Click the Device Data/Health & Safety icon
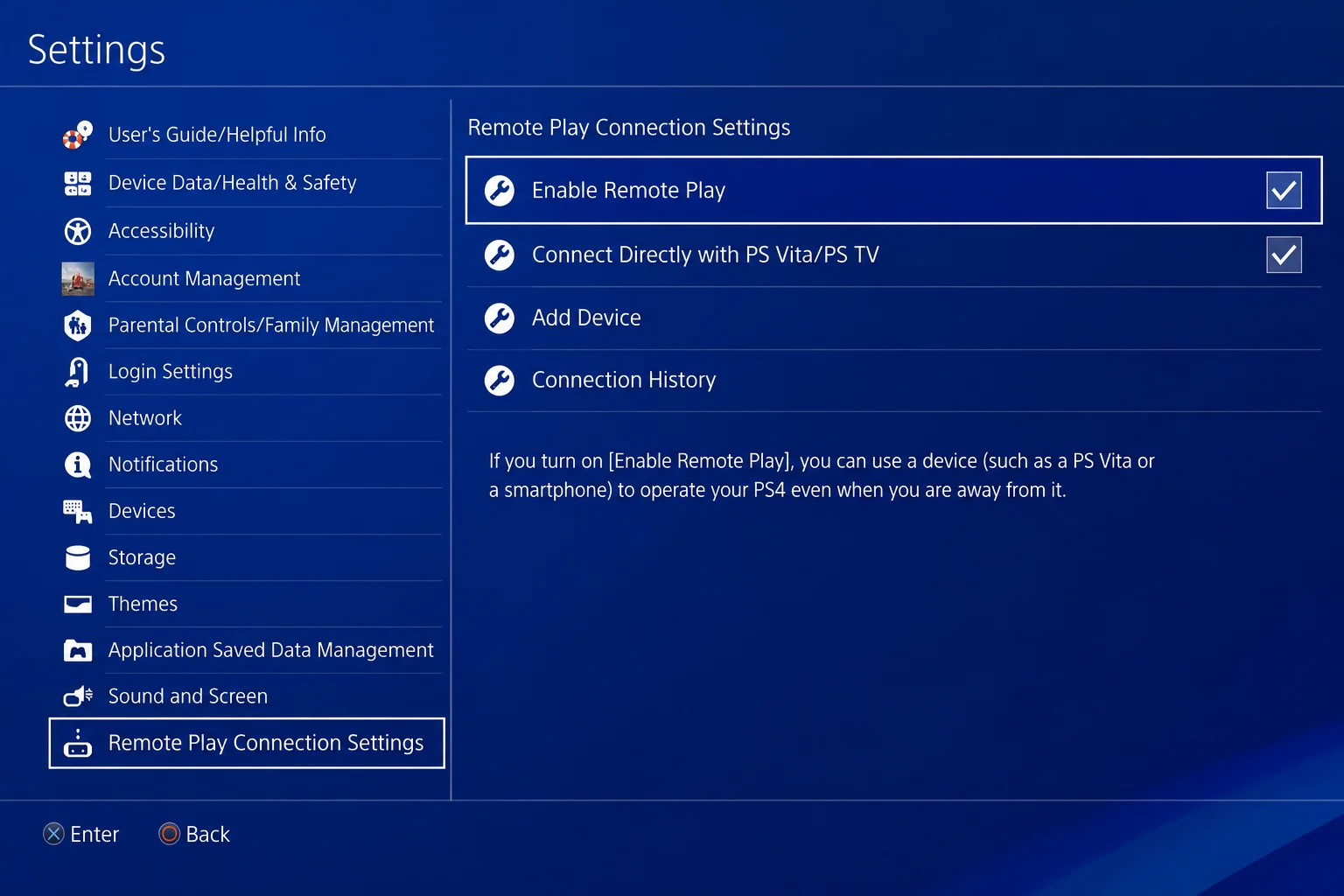 (78, 183)
